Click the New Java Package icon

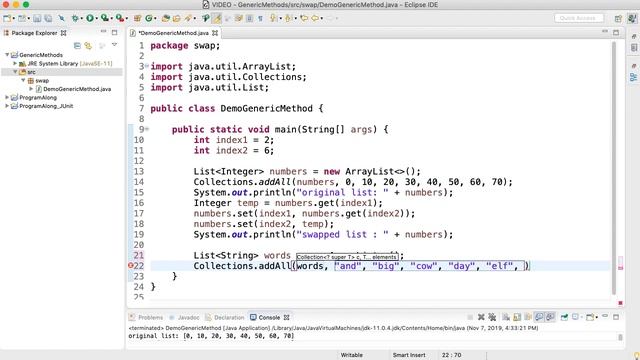tap(138, 18)
